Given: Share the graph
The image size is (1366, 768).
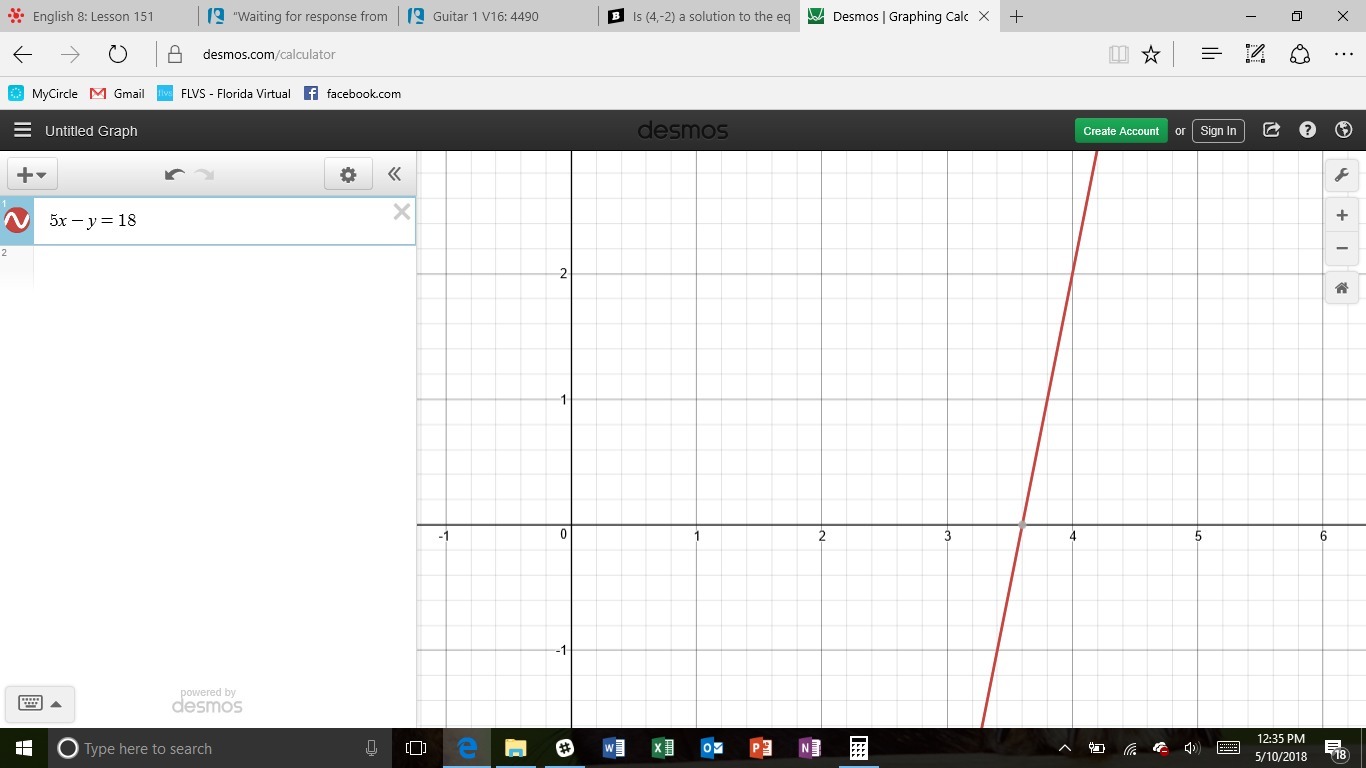Looking at the screenshot, I should pyautogui.click(x=1271, y=130).
